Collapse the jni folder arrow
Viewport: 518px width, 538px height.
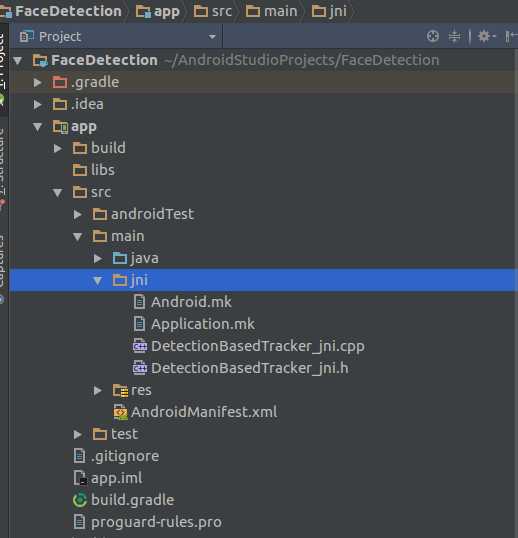coord(98,281)
